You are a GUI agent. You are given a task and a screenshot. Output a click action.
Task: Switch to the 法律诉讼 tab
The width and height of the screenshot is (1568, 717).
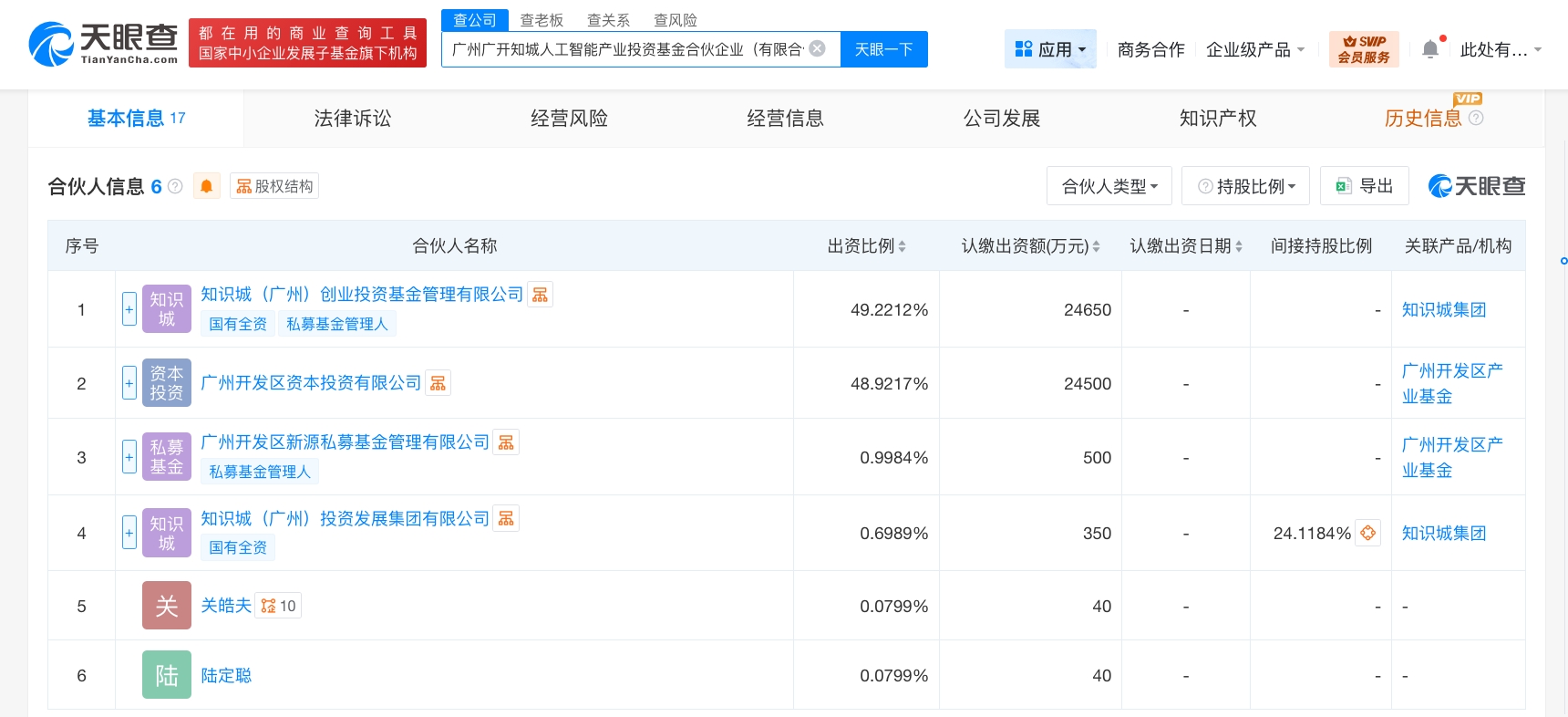(x=352, y=119)
